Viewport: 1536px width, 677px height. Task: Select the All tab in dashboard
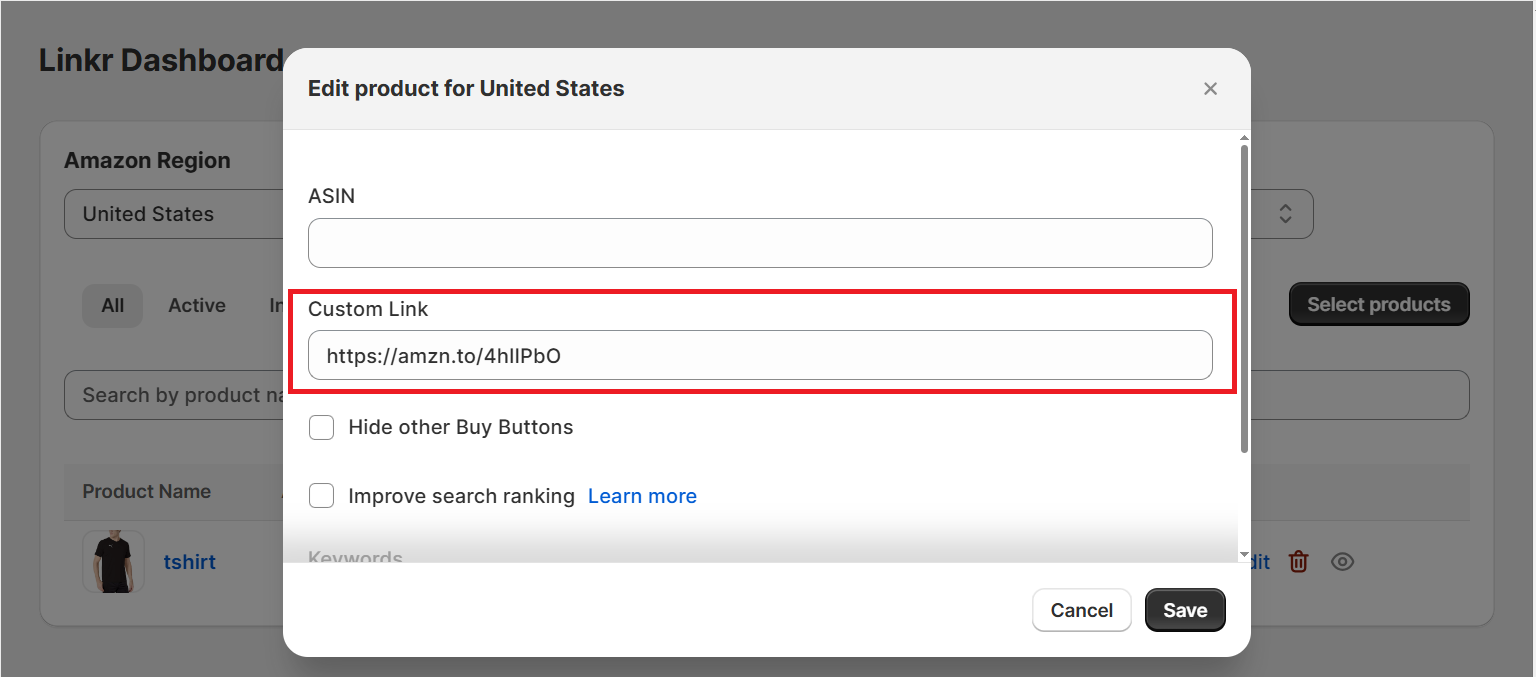(113, 306)
